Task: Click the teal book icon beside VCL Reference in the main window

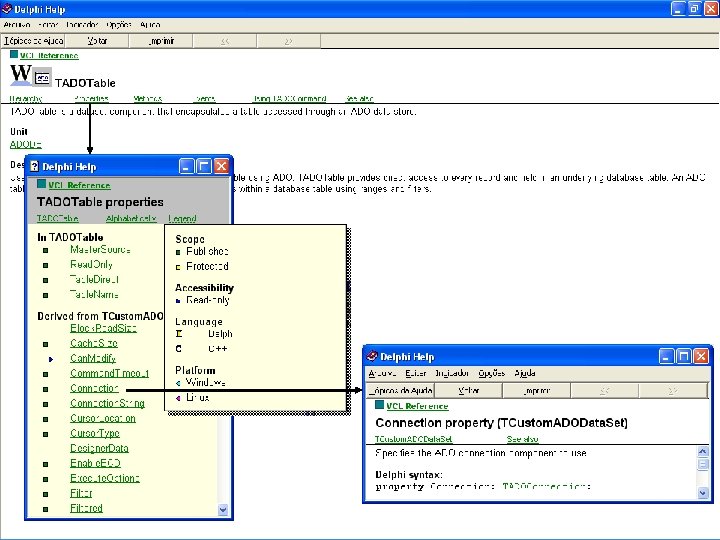Action: click(x=14, y=55)
